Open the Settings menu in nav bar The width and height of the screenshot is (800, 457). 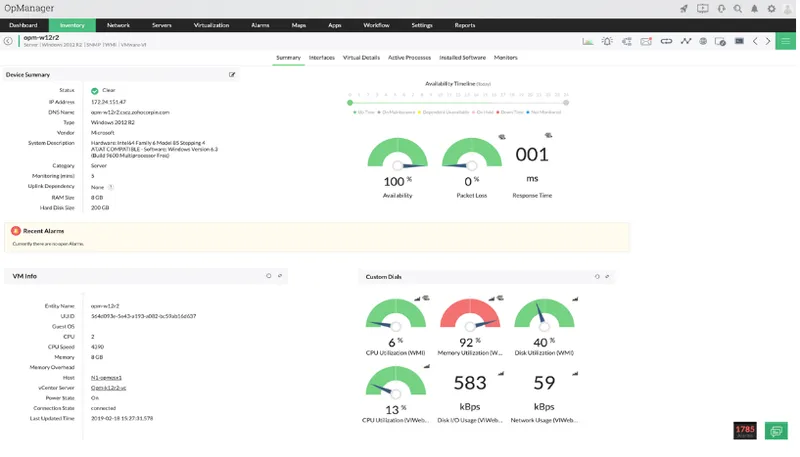coord(422,25)
